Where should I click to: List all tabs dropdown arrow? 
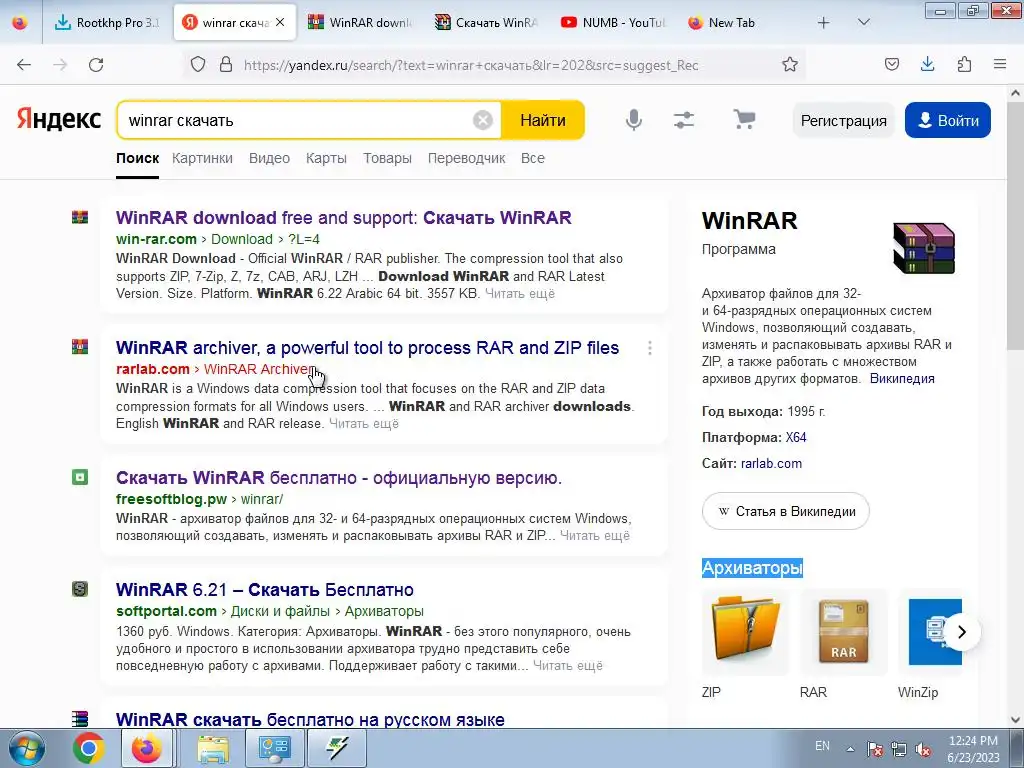(863, 22)
